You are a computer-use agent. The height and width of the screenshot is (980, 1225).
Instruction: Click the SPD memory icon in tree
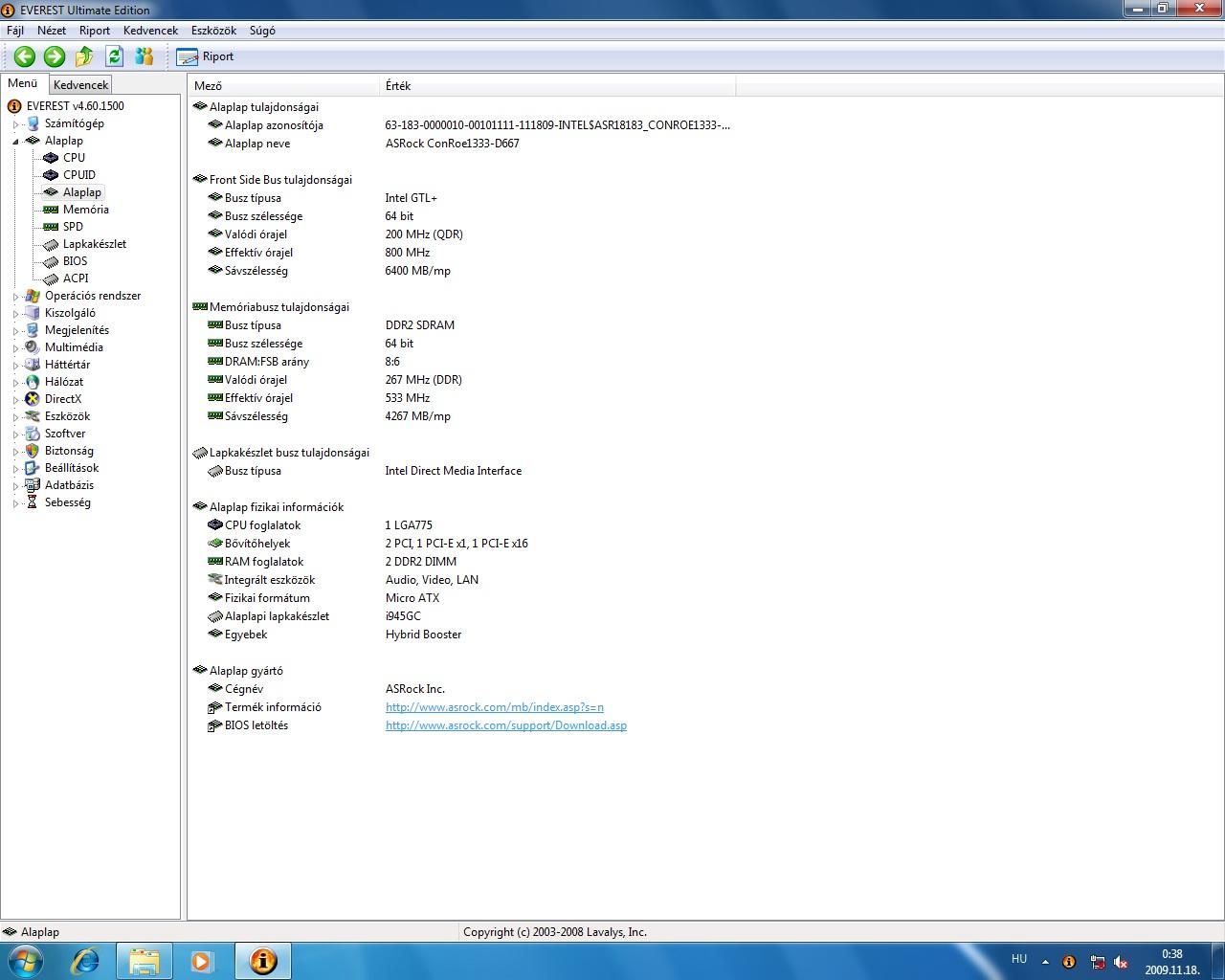tap(51, 227)
